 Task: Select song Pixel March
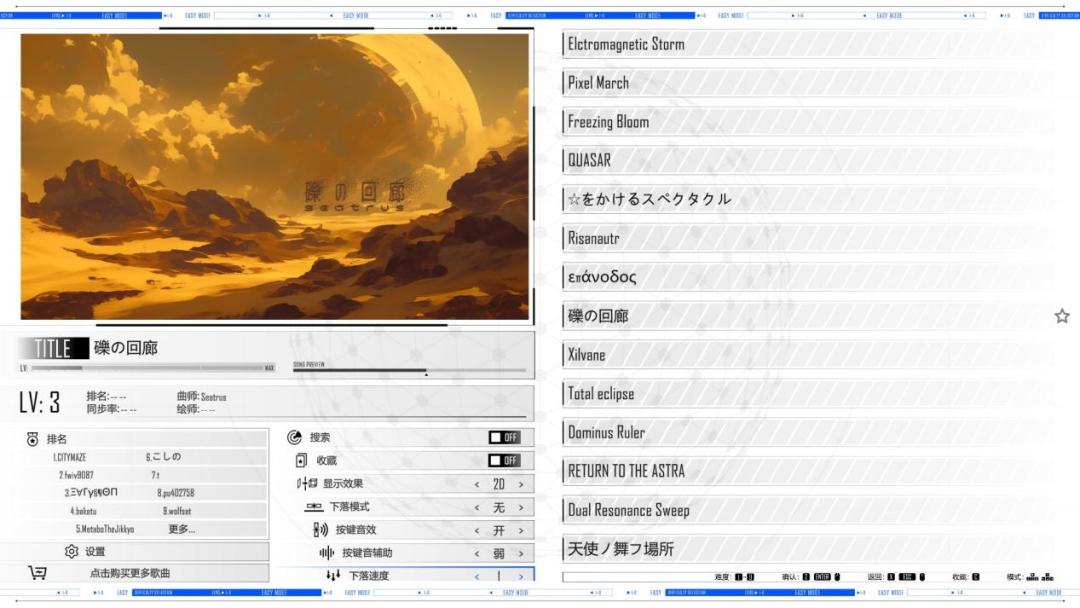807,83
